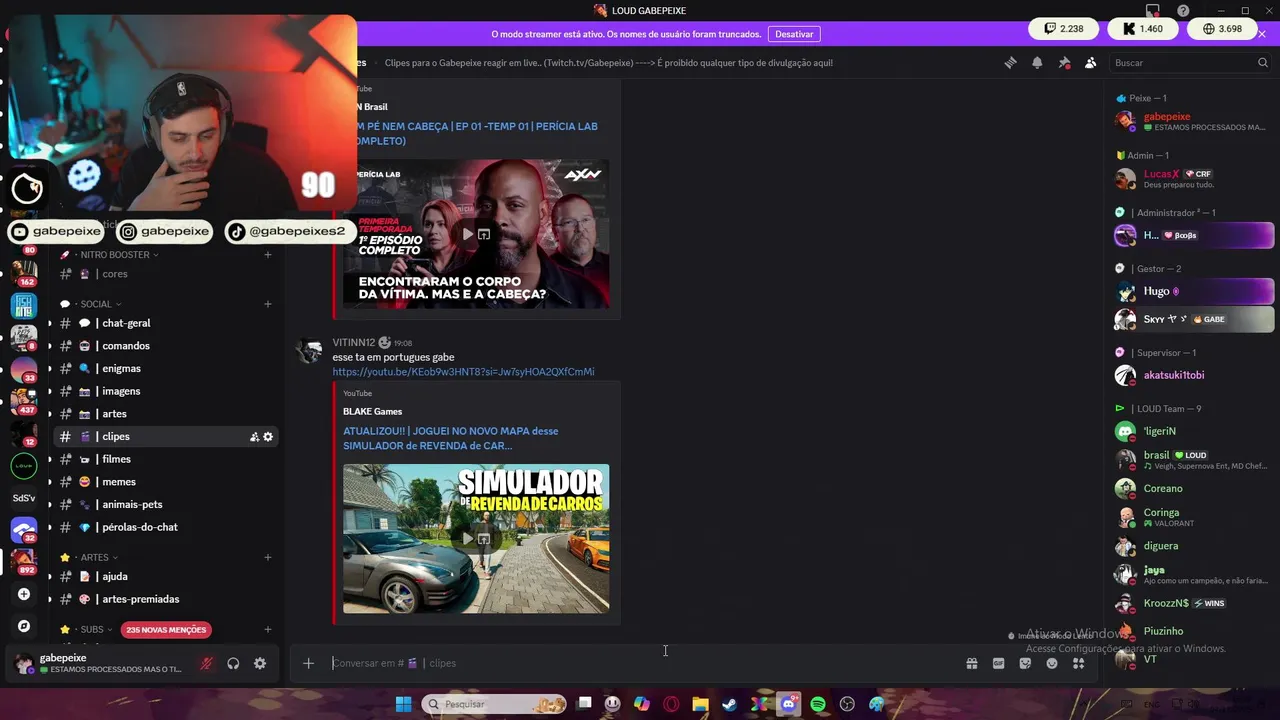Click the taskbar Pesquisar search box
This screenshot has width=1280, height=720.
pyautogui.click(x=494, y=704)
